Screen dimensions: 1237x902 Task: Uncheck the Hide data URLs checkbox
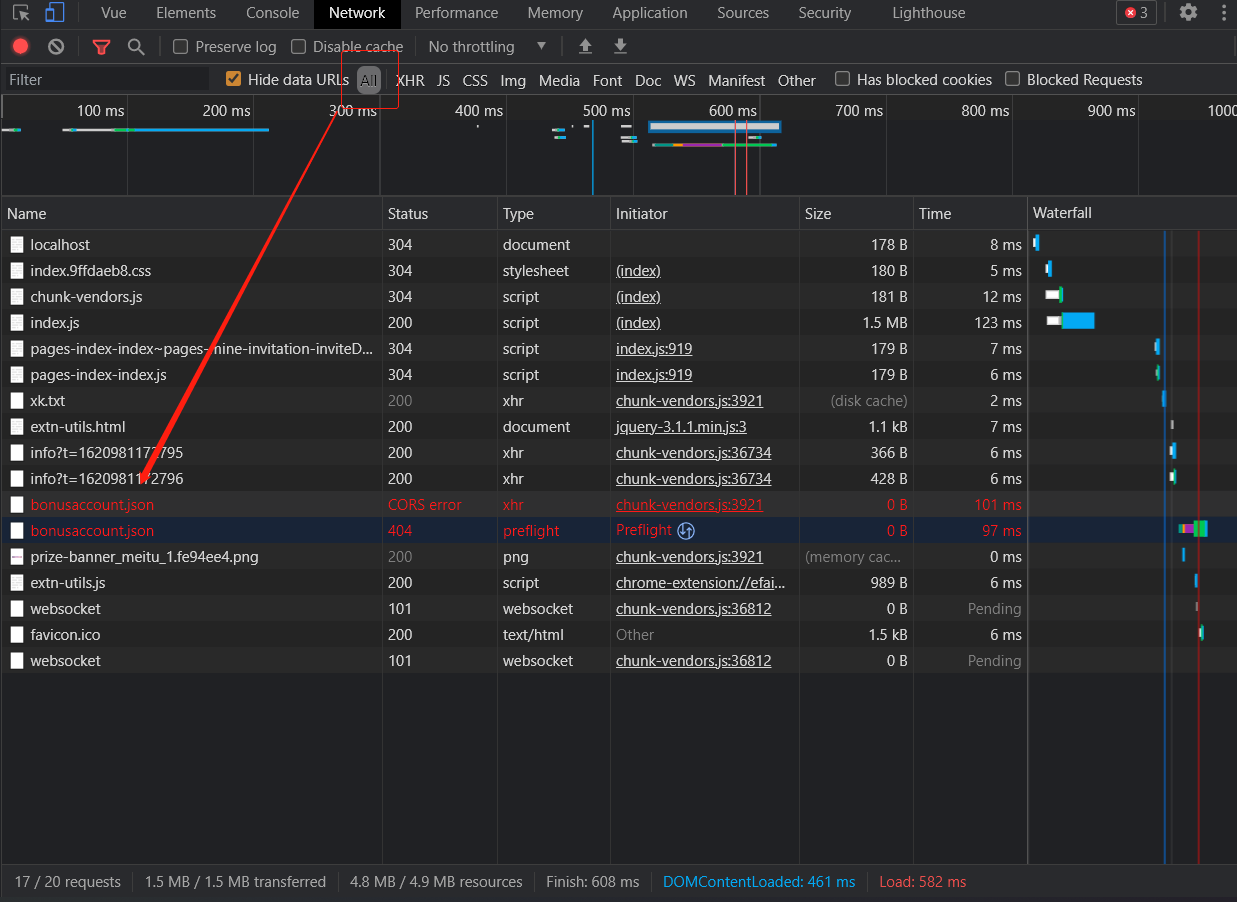pos(234,79)
